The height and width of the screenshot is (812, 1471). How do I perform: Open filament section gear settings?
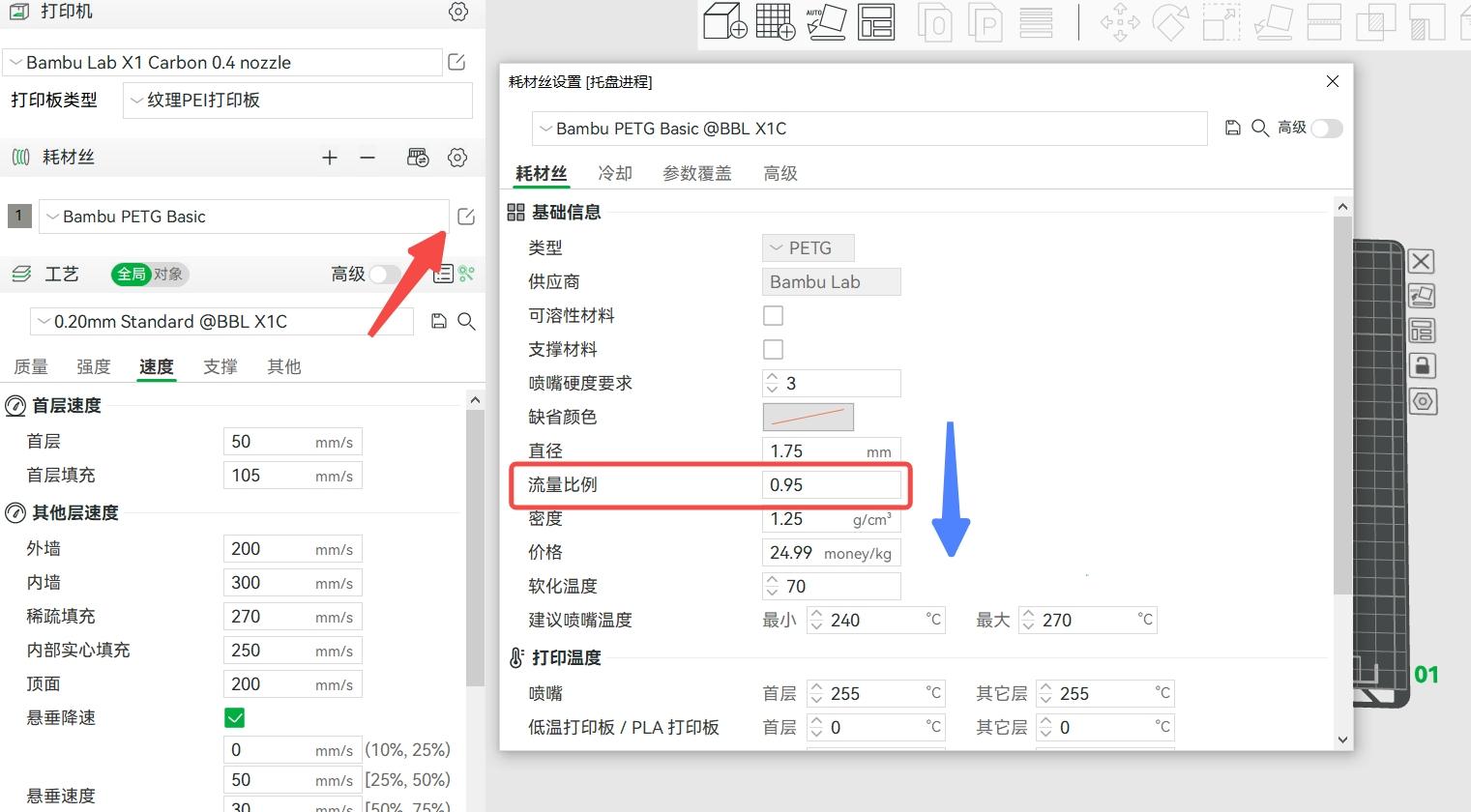coord(457,158)
